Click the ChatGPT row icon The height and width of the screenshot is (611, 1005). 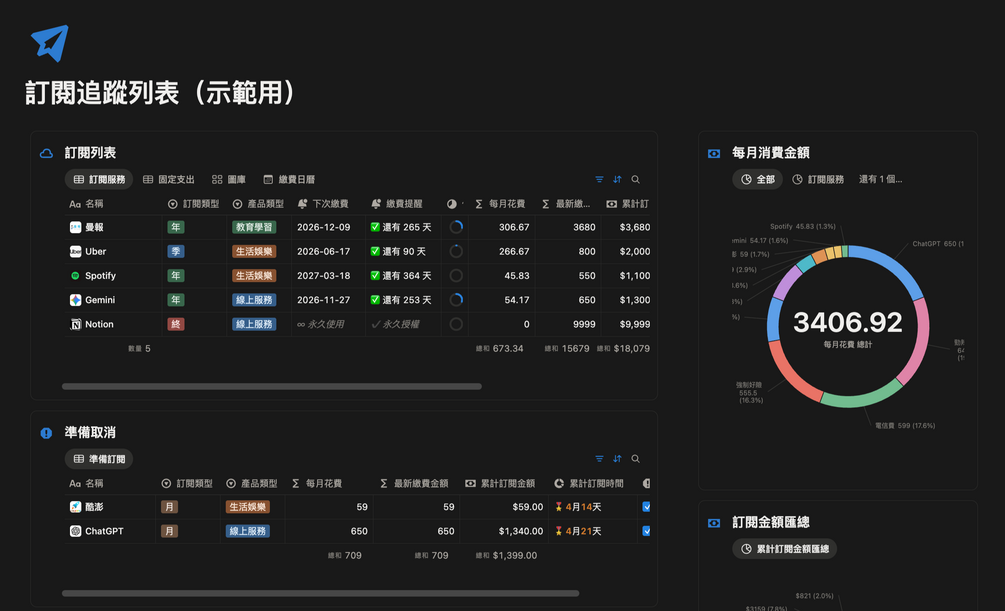pyautogui.click(x=75, y=531)
